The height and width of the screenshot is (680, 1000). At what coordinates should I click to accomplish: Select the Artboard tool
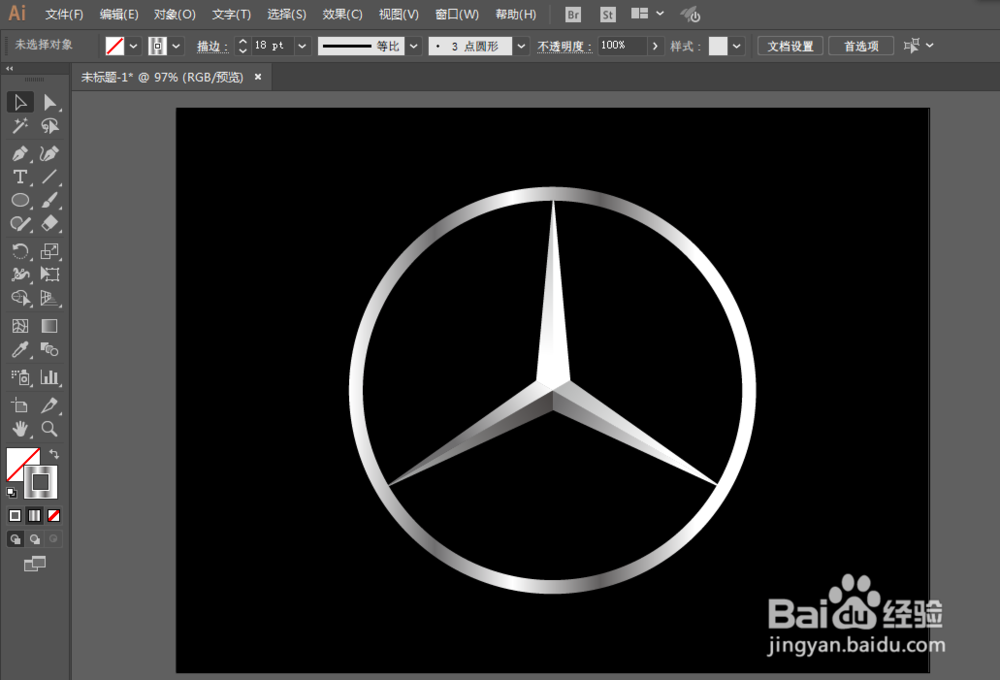click(x=20, y=405)
